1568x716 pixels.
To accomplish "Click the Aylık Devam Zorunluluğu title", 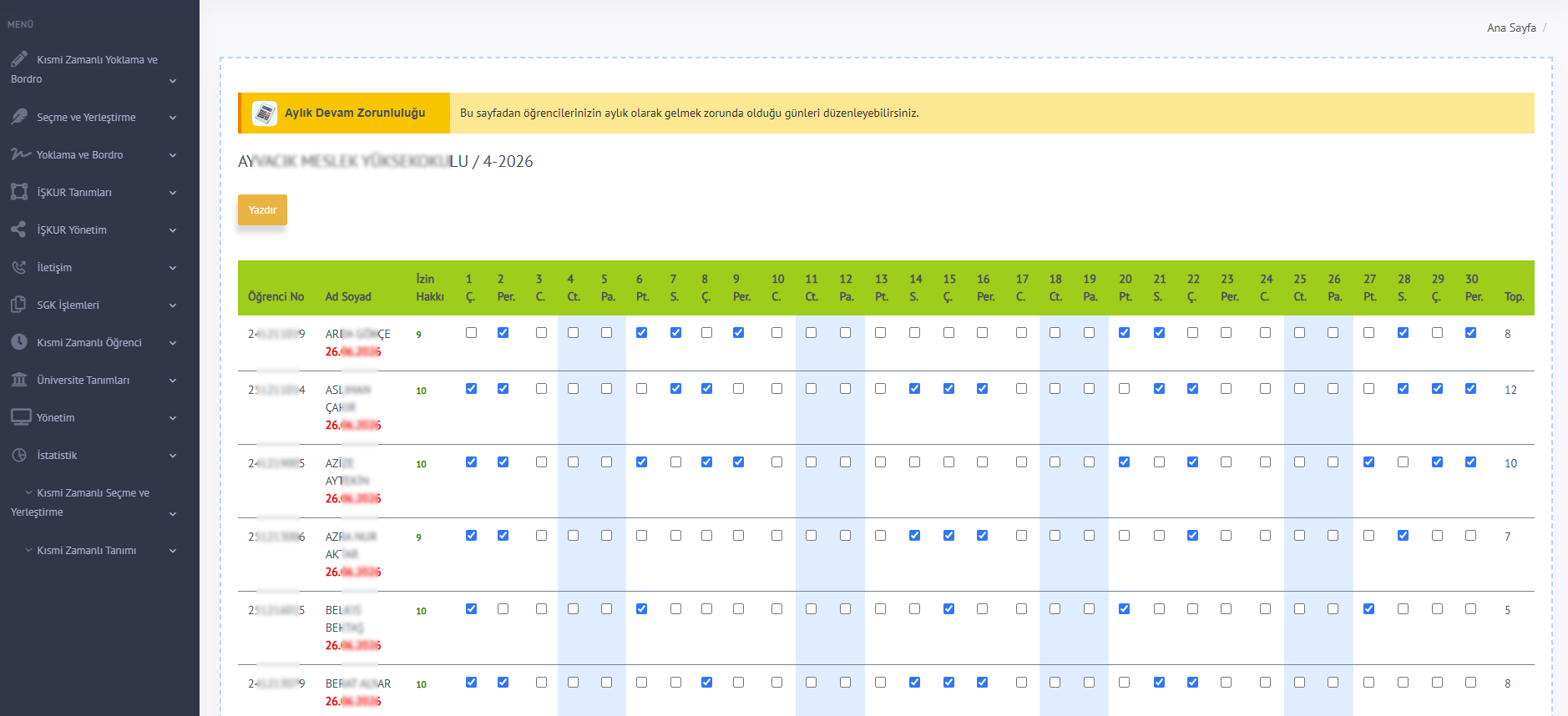I will (x=355, y=113).
